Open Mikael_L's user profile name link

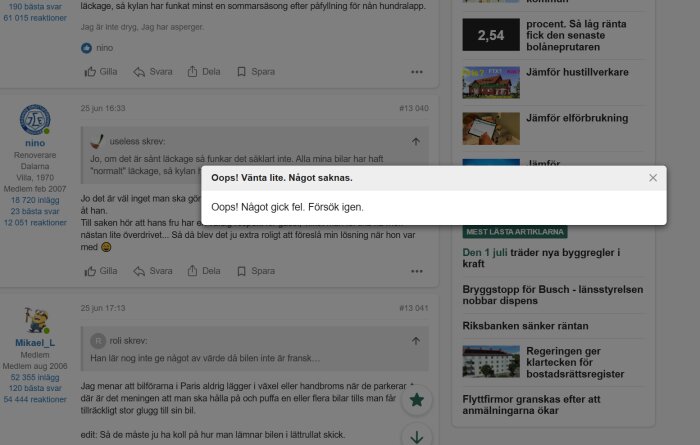[35, 343]
